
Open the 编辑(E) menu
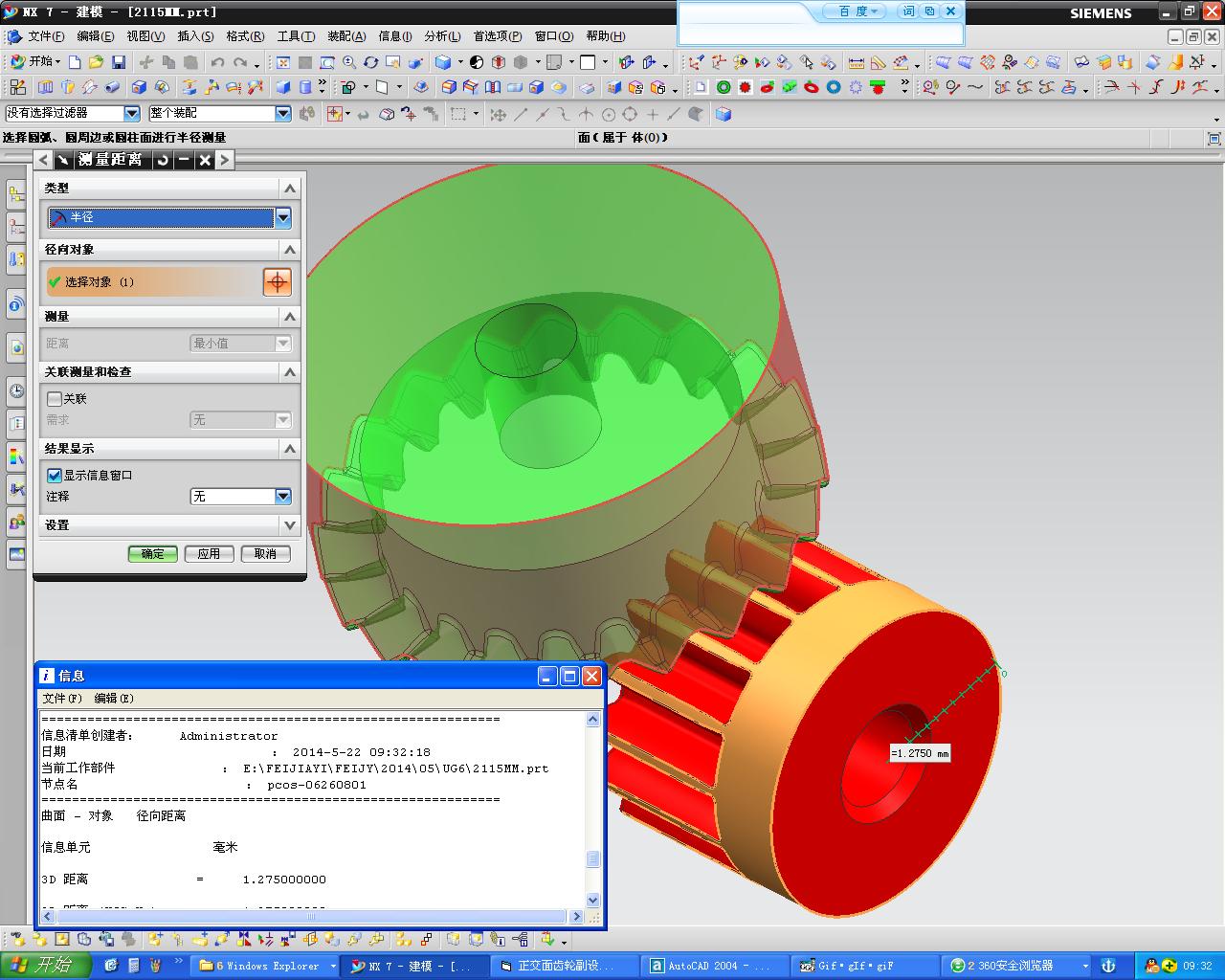point(95,36)
